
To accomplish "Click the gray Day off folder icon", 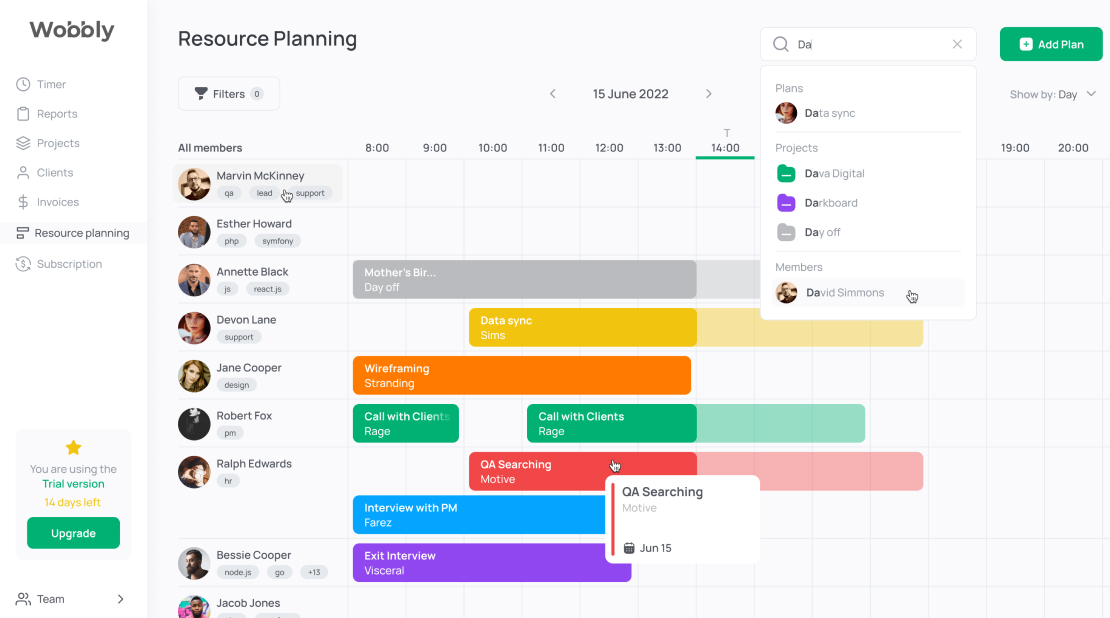I will click(786, 232).
